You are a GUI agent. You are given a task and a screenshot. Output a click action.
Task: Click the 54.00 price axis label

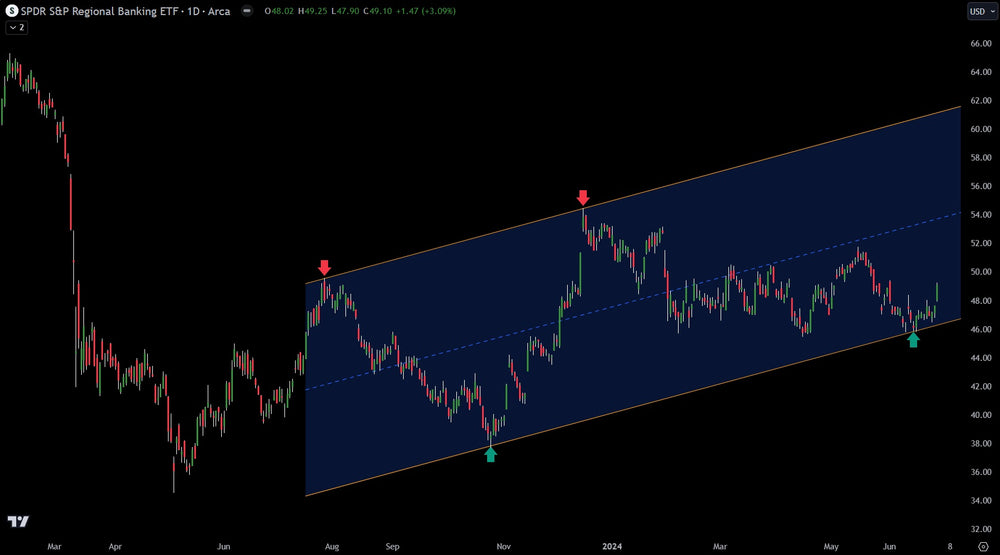(981, 215)
